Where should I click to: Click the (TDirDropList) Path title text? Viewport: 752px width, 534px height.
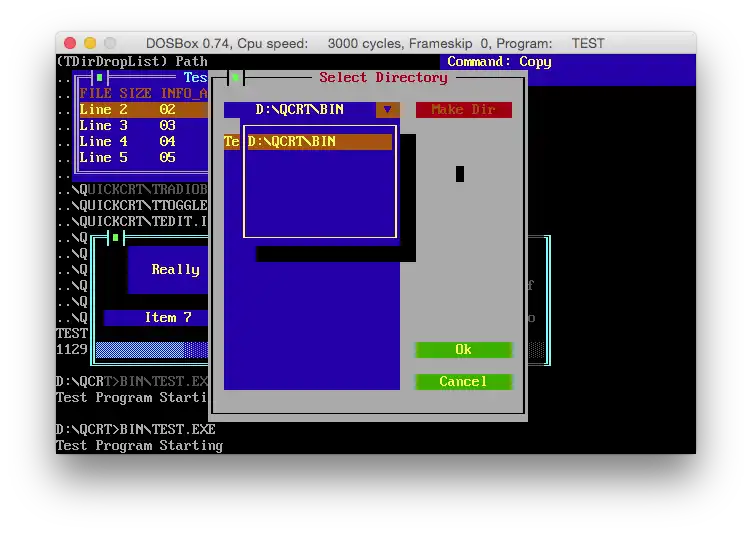(132, 61)
